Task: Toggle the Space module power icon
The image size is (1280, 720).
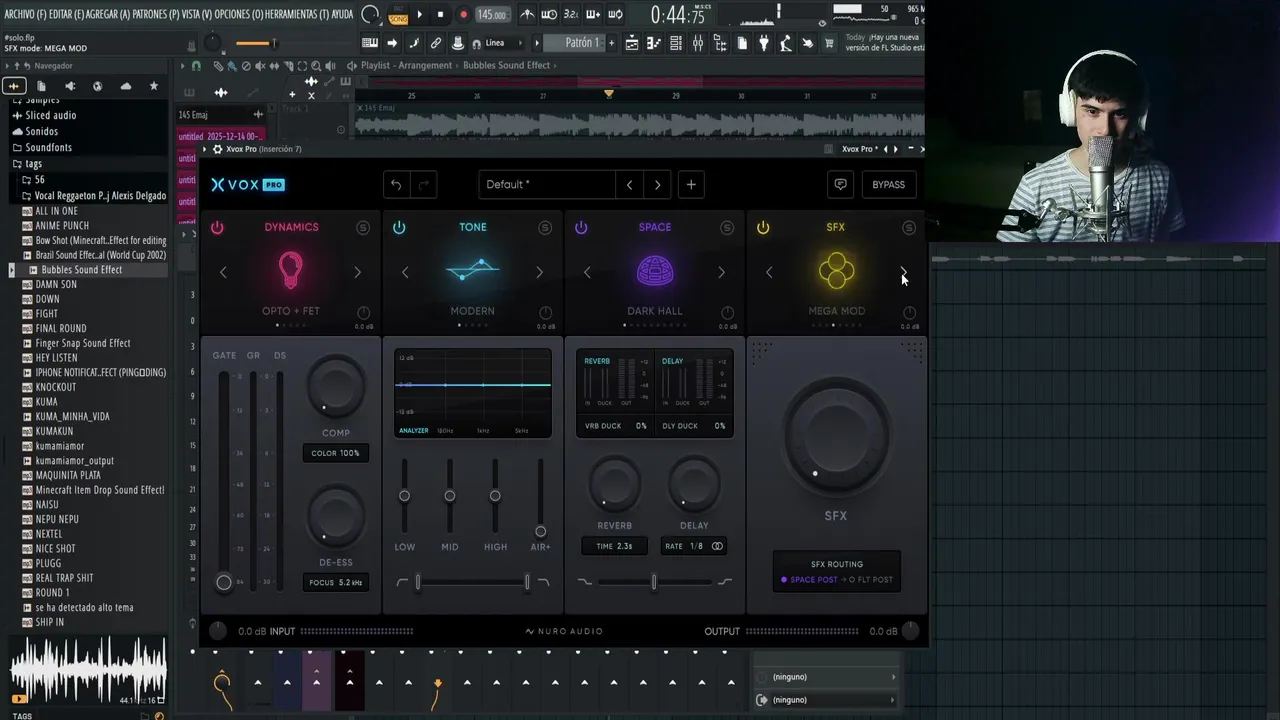Action: [581, 228]
